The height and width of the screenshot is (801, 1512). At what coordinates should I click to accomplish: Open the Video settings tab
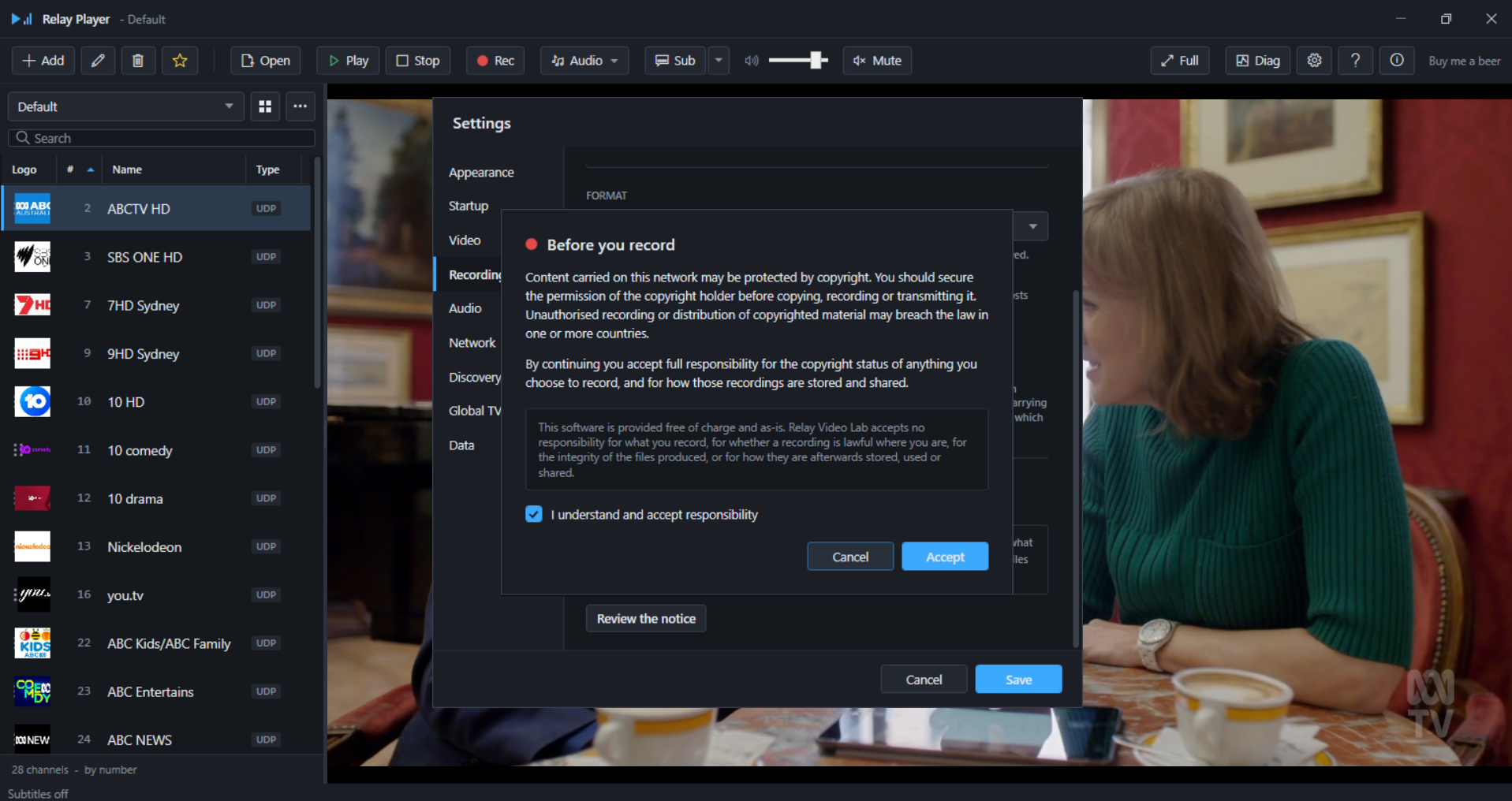465,240
